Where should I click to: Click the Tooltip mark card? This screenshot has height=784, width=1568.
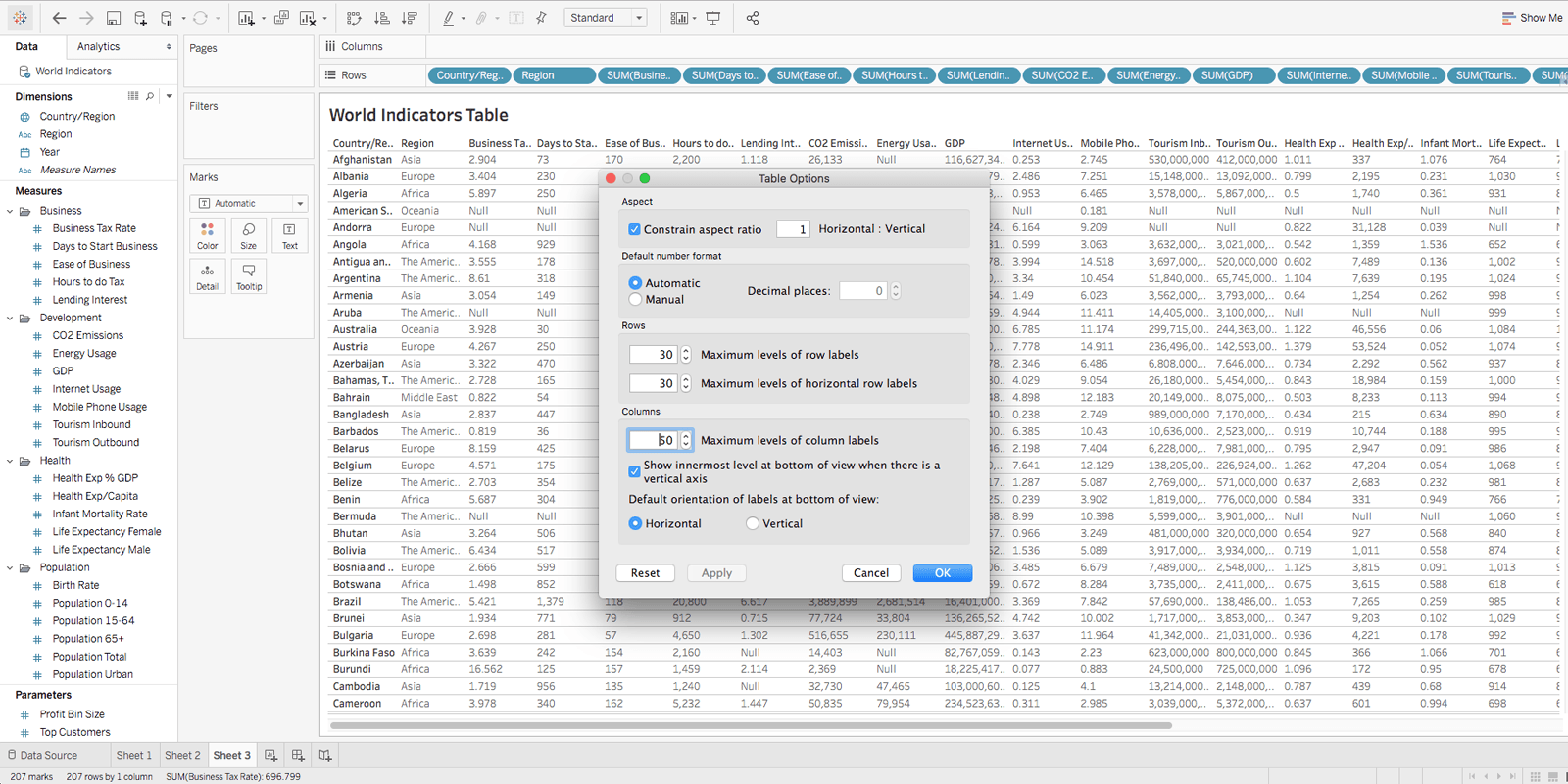click(x=249, y=277)
